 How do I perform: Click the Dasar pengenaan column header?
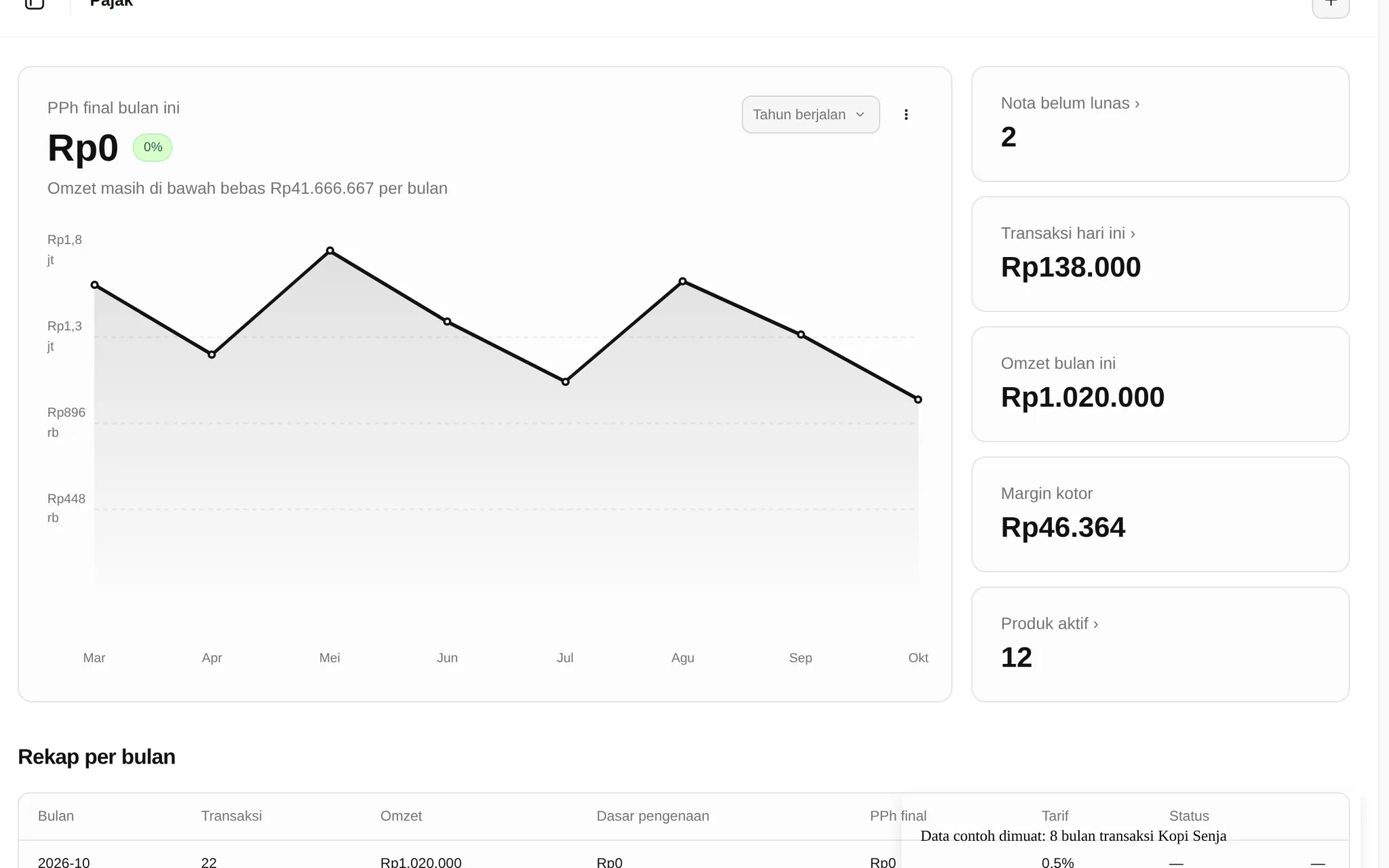[652, 816]
